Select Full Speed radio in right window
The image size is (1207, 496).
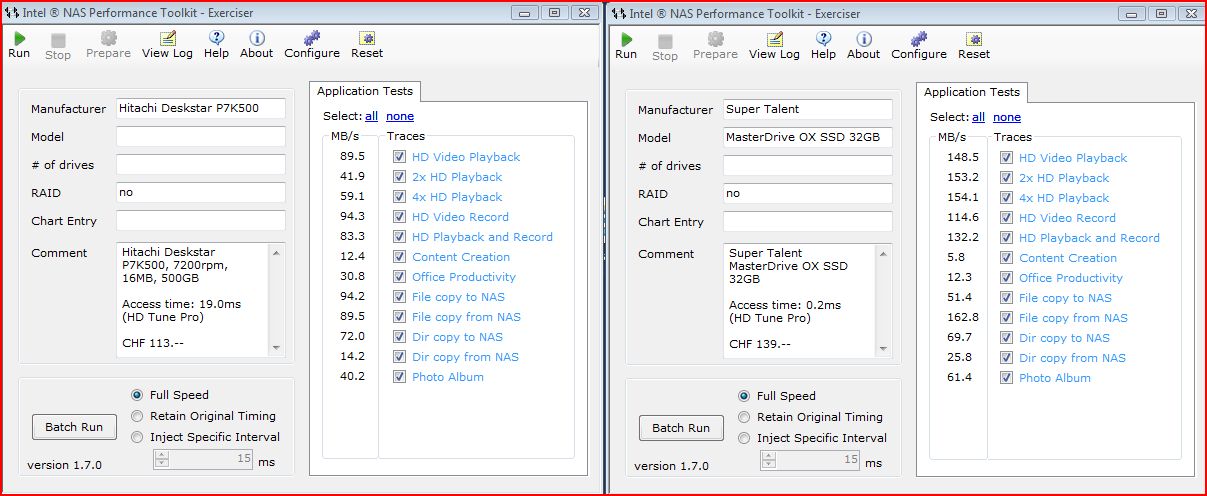[744, 396]
